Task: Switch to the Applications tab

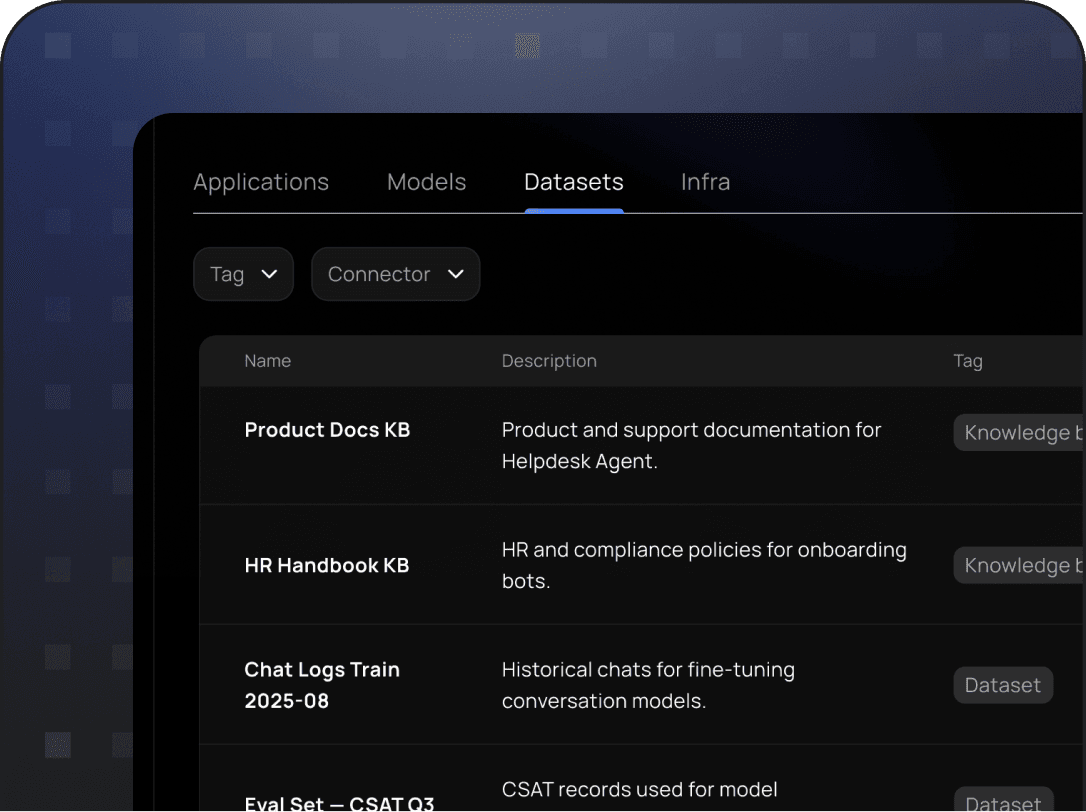Action: [x=261, y=182]
